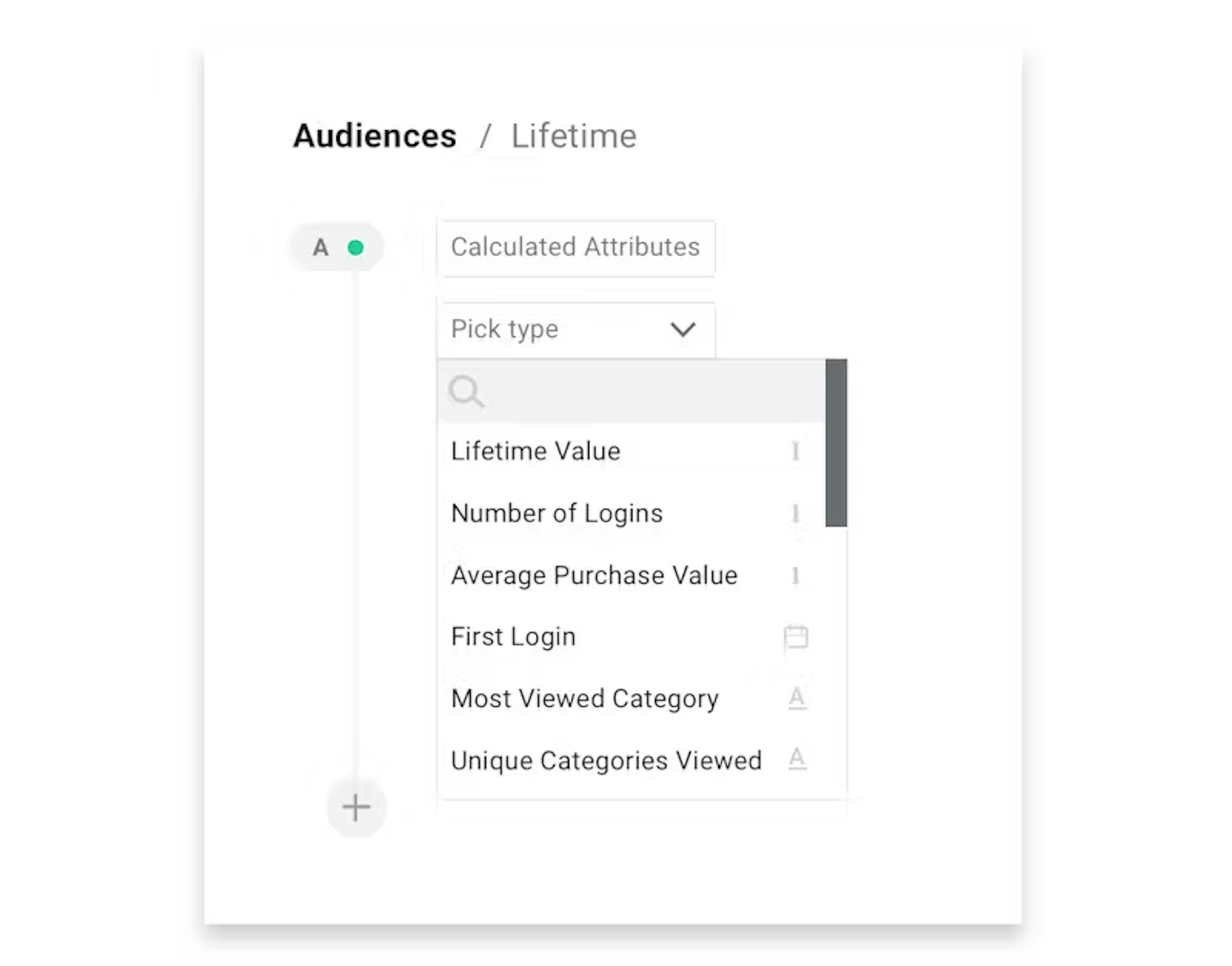Click the 'A' condition badge
This screenshot has width=1232, height=966.
coord(321,246)
